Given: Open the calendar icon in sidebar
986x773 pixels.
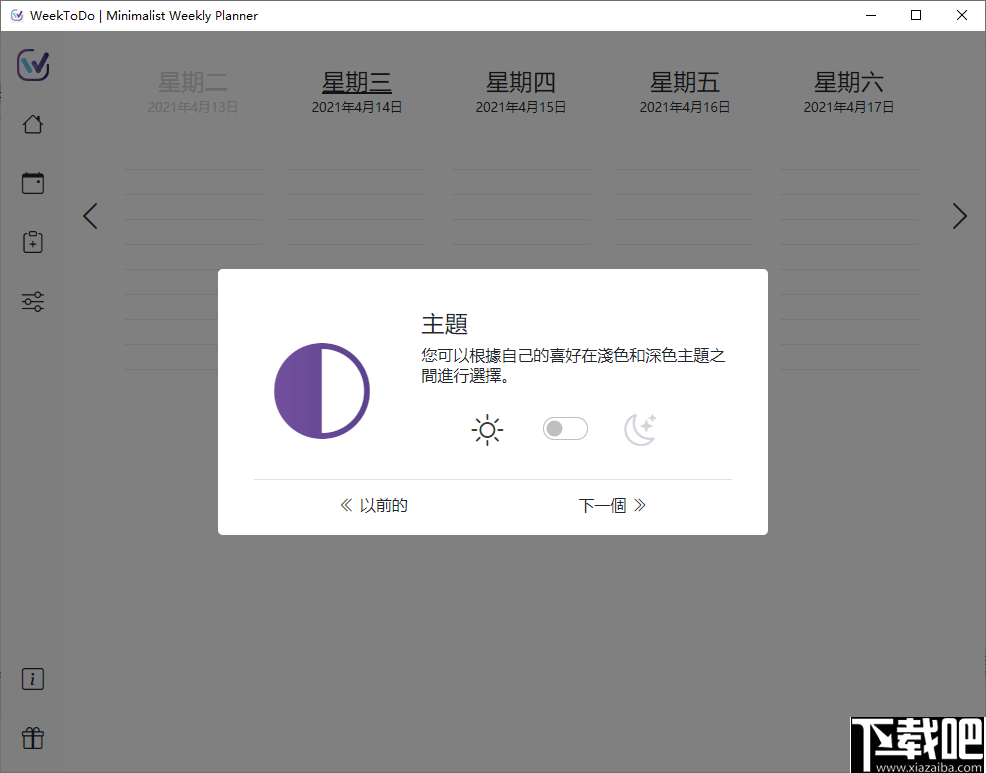Looking at the screenshot, I should (x=33, y=183).
